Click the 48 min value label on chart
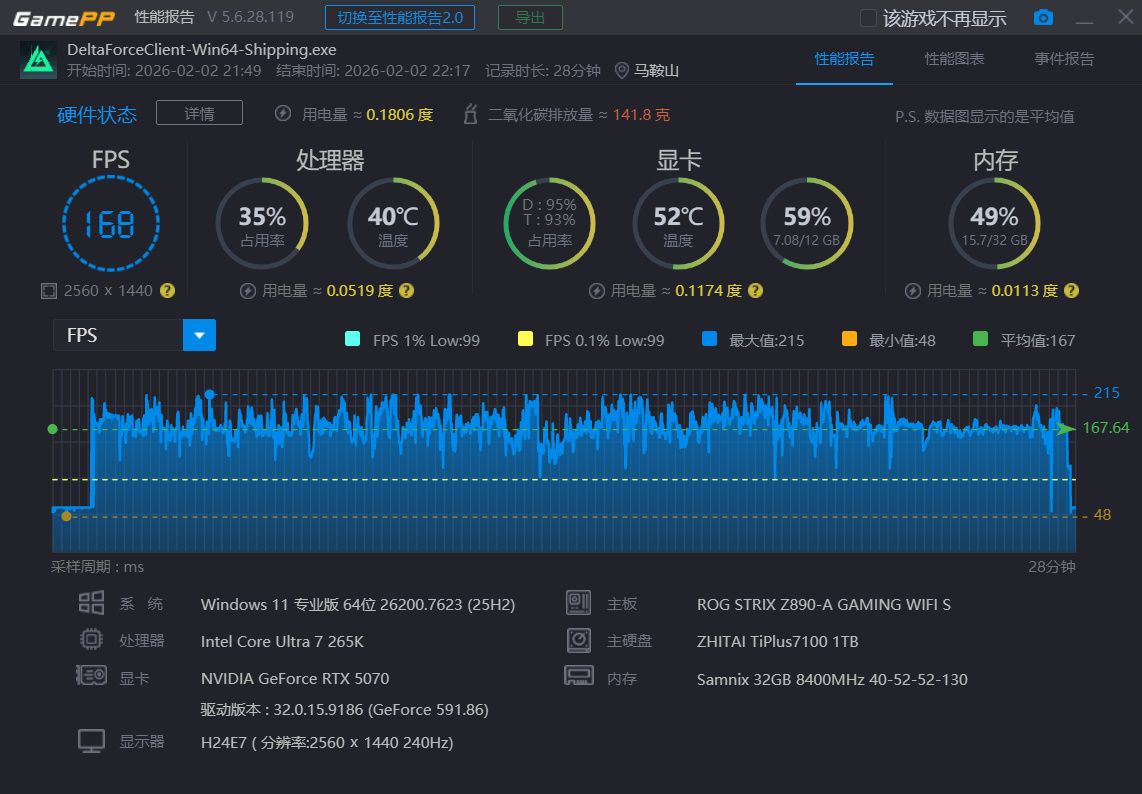Image resolution: width=1142 pixels, height=794 pixels. (1102, 515)
